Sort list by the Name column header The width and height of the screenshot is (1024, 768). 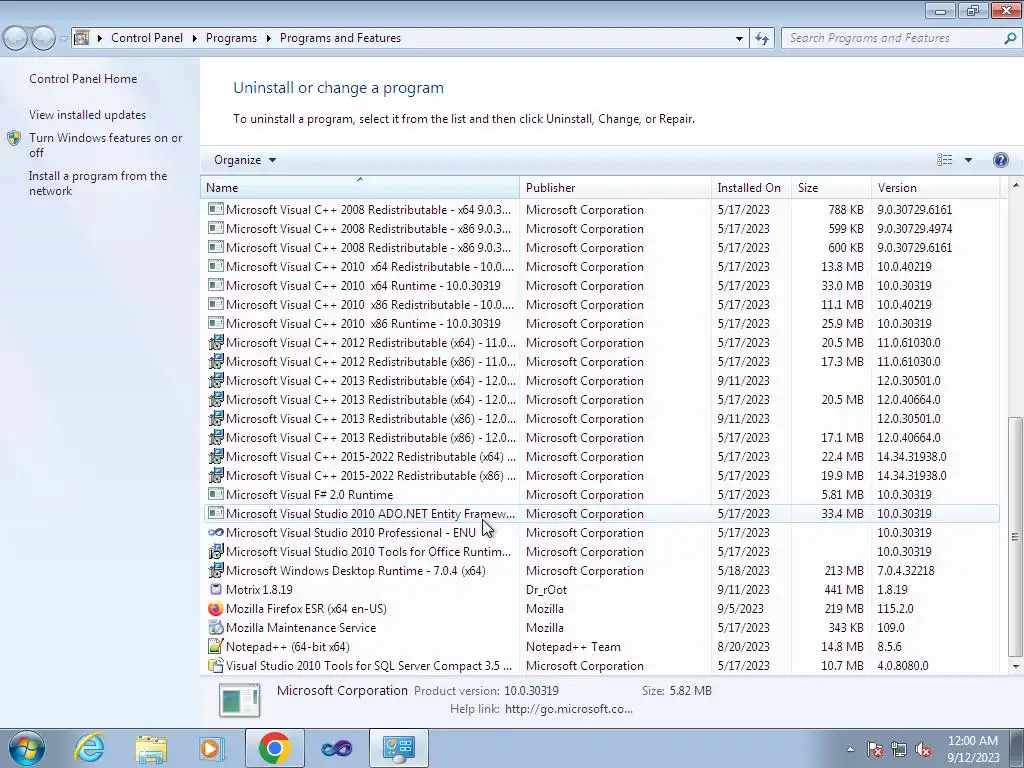tap(360, 187)
